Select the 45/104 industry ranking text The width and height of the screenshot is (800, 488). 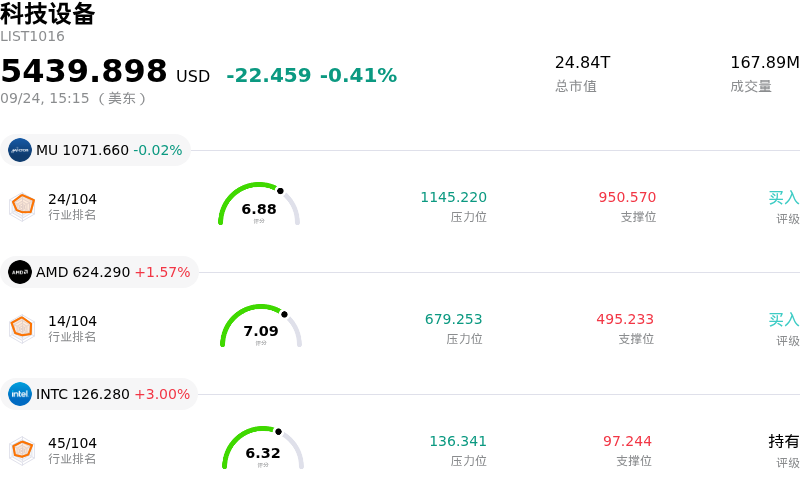tap(72, 443)
